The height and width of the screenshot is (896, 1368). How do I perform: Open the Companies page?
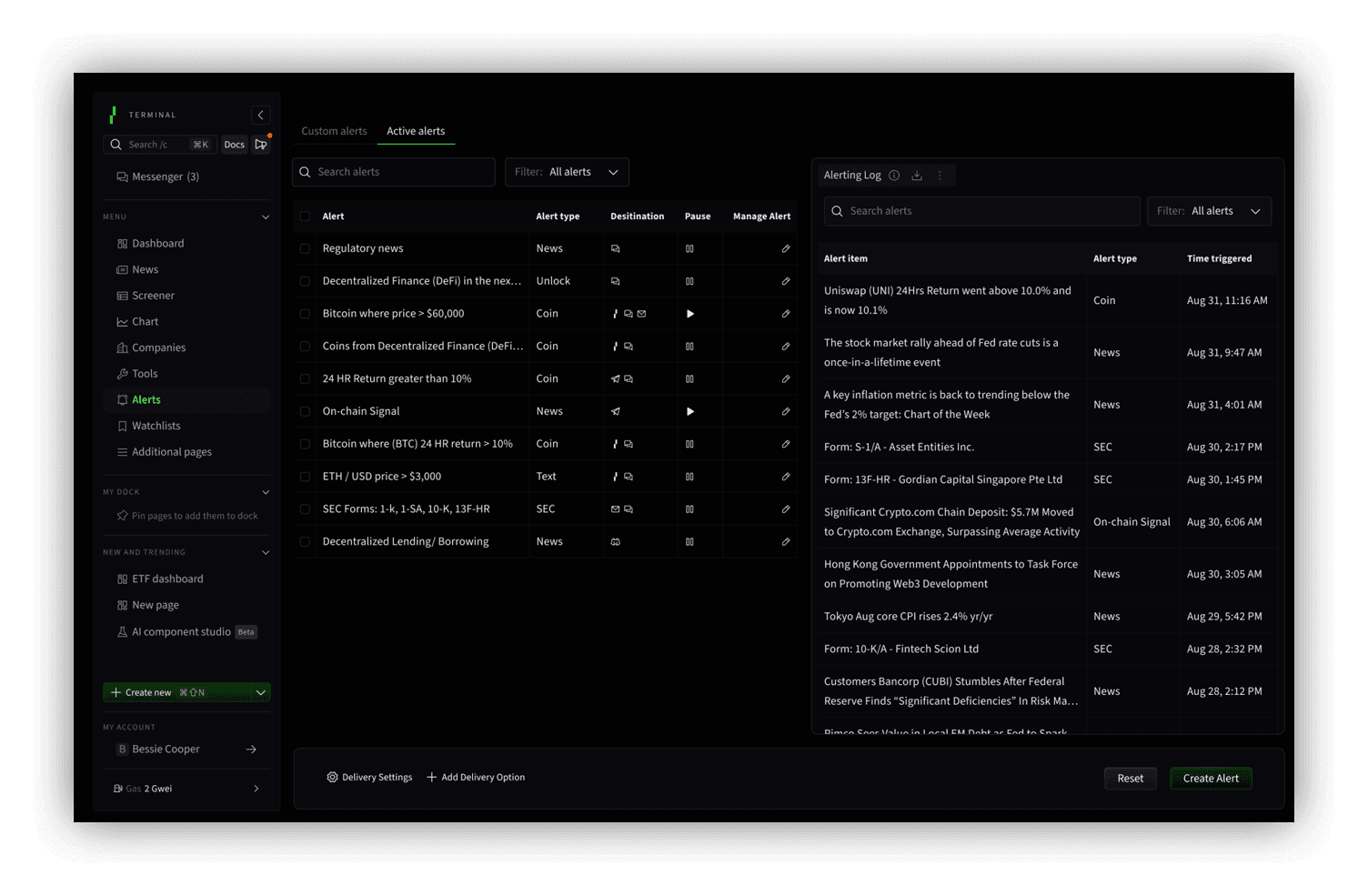pyautogui.click(x=151, y=347)
